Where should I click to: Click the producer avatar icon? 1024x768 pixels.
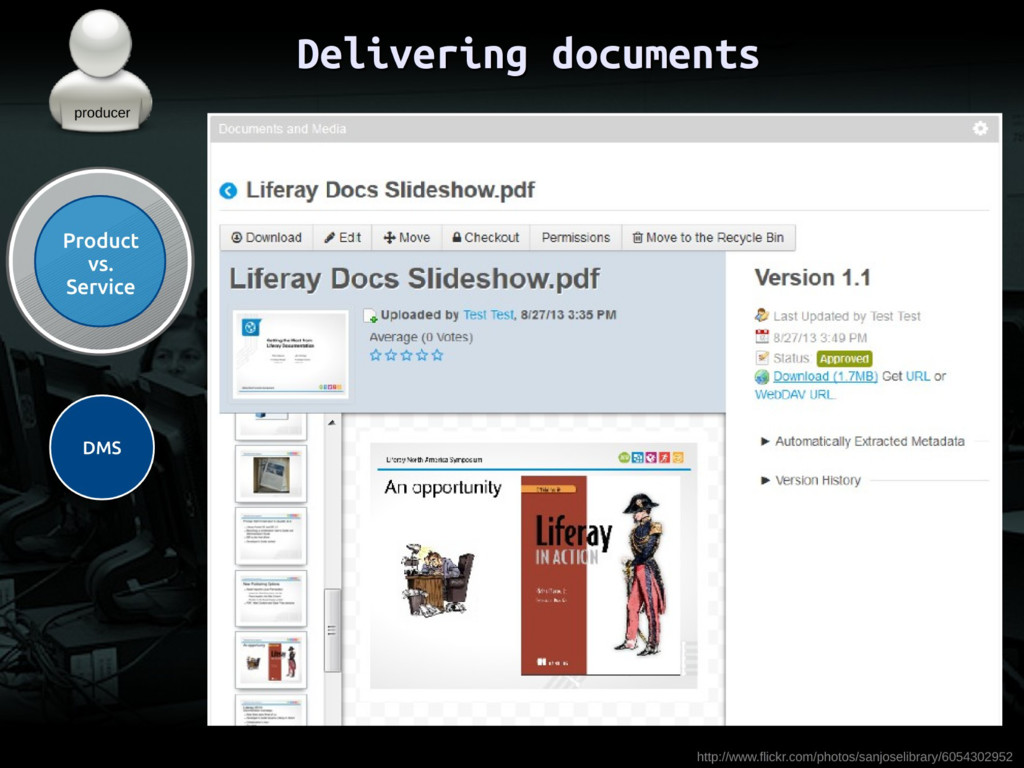(101, 71)
